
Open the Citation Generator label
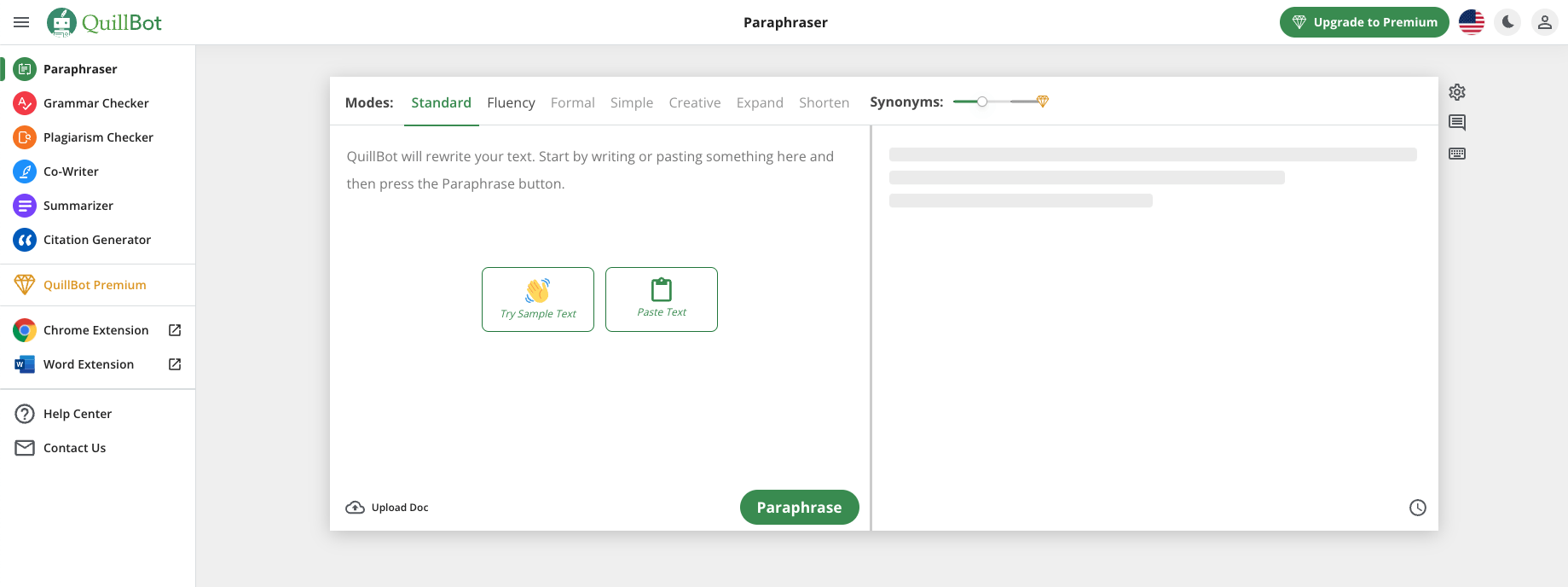(x=97, y=240)
